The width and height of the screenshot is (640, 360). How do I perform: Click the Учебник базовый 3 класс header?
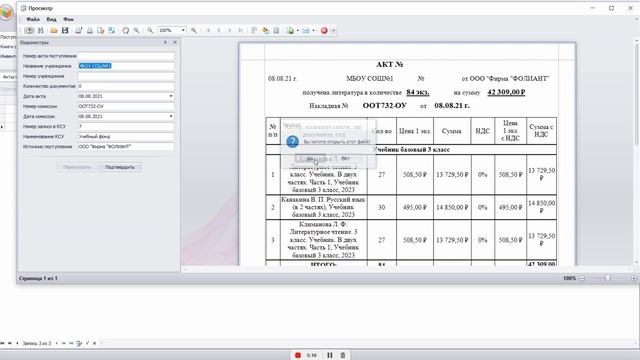pyautogui.click(x=411, y=149)
